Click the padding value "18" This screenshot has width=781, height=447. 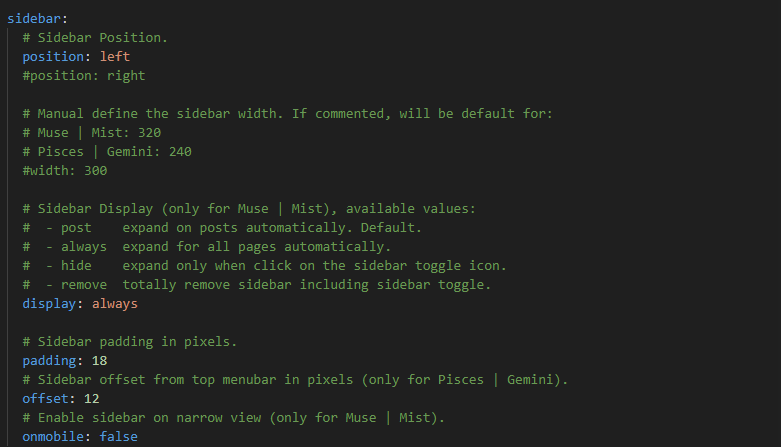coord(99,360)
